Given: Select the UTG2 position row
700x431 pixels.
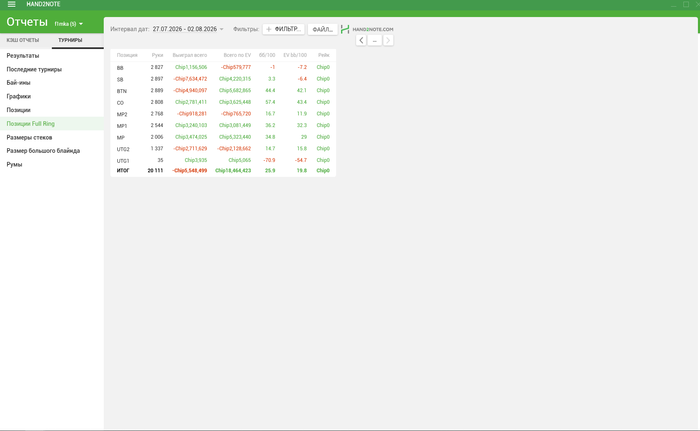Looking at the screenshot, I should click(x=223, y=149).
